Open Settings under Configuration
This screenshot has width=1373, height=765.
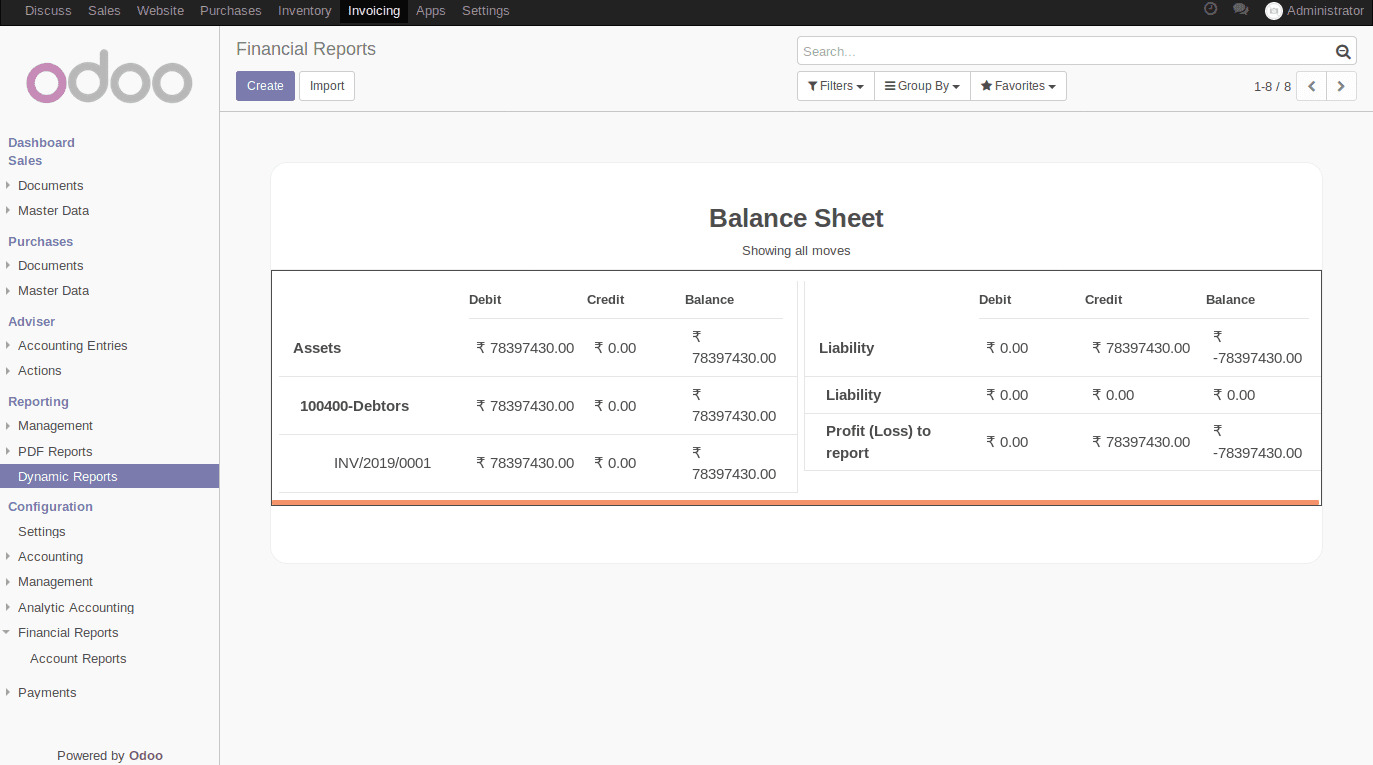click(x=41, y=532)
